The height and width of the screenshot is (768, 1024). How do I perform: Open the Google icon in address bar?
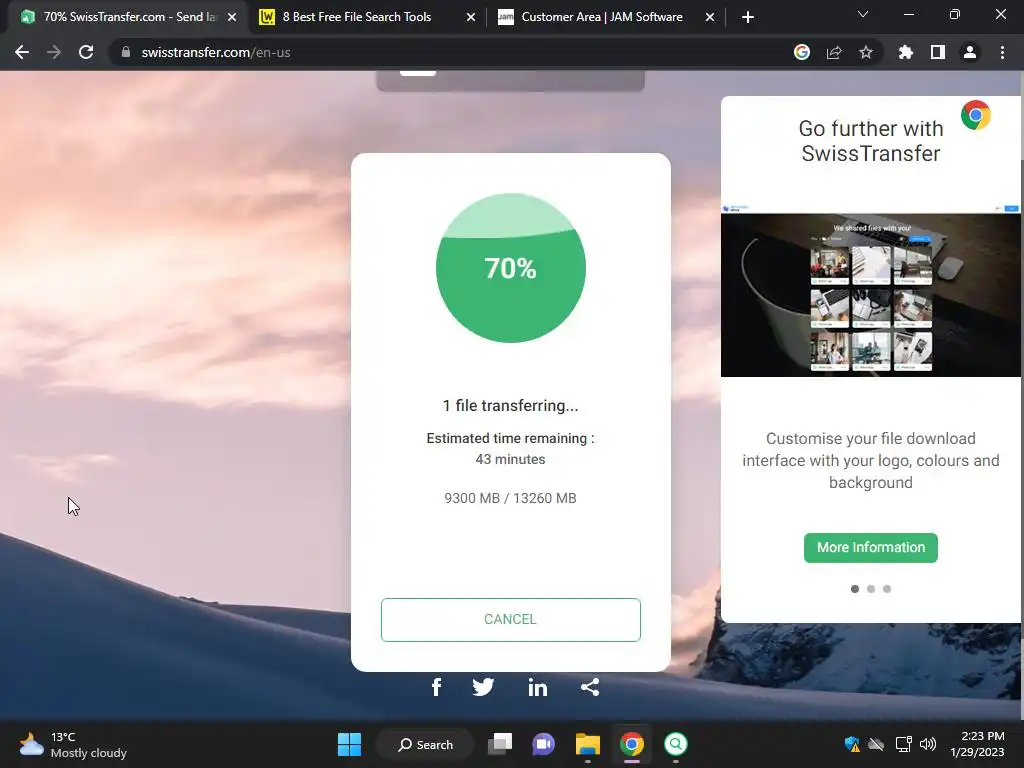[x=802, y=52]
